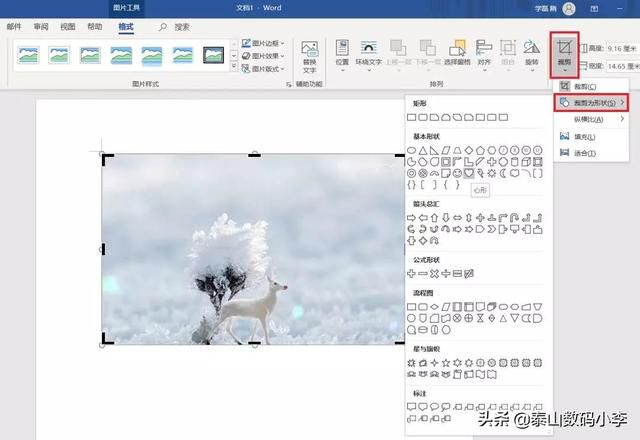Select the lightning bolt shape
The width and height of the screenshot is (640, 440).
[480, 173]
